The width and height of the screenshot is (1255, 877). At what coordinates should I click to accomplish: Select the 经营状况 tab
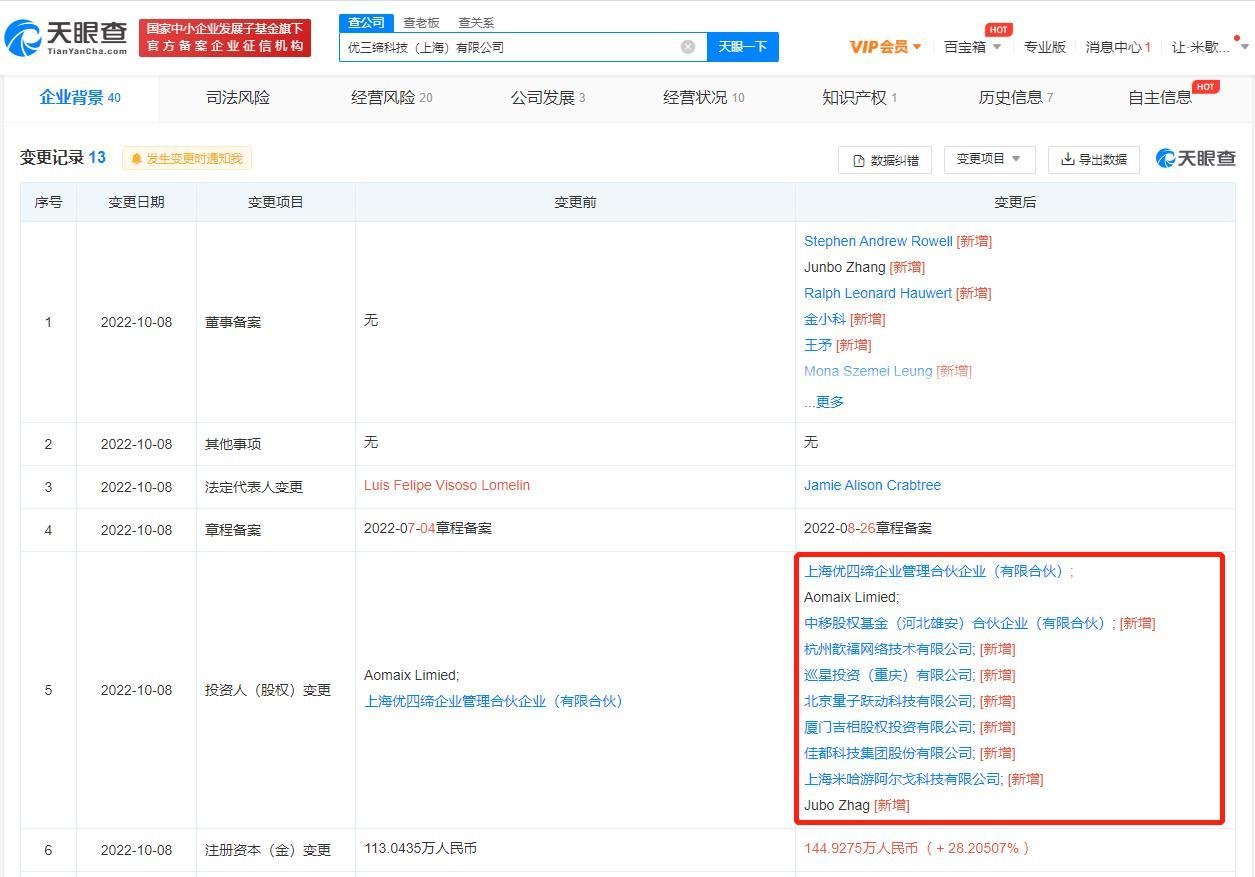click(x=704, y=97)
